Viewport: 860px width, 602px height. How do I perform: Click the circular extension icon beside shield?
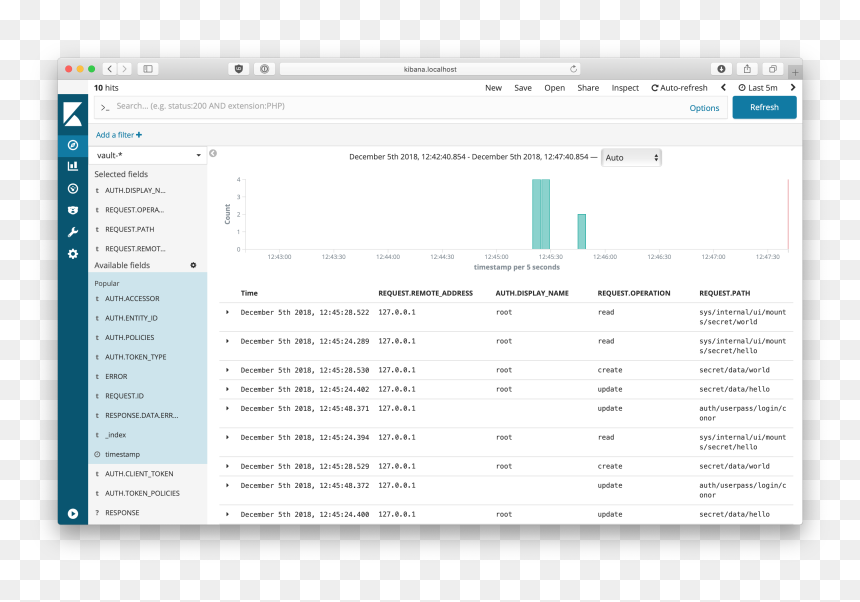[264, 69]
